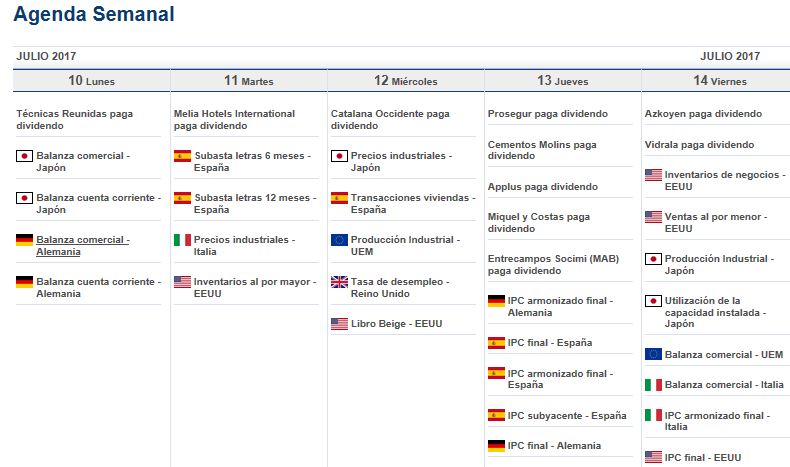790x467 pixels.
Task: Select the 13 Jueves day header
Action: [563, 81]
